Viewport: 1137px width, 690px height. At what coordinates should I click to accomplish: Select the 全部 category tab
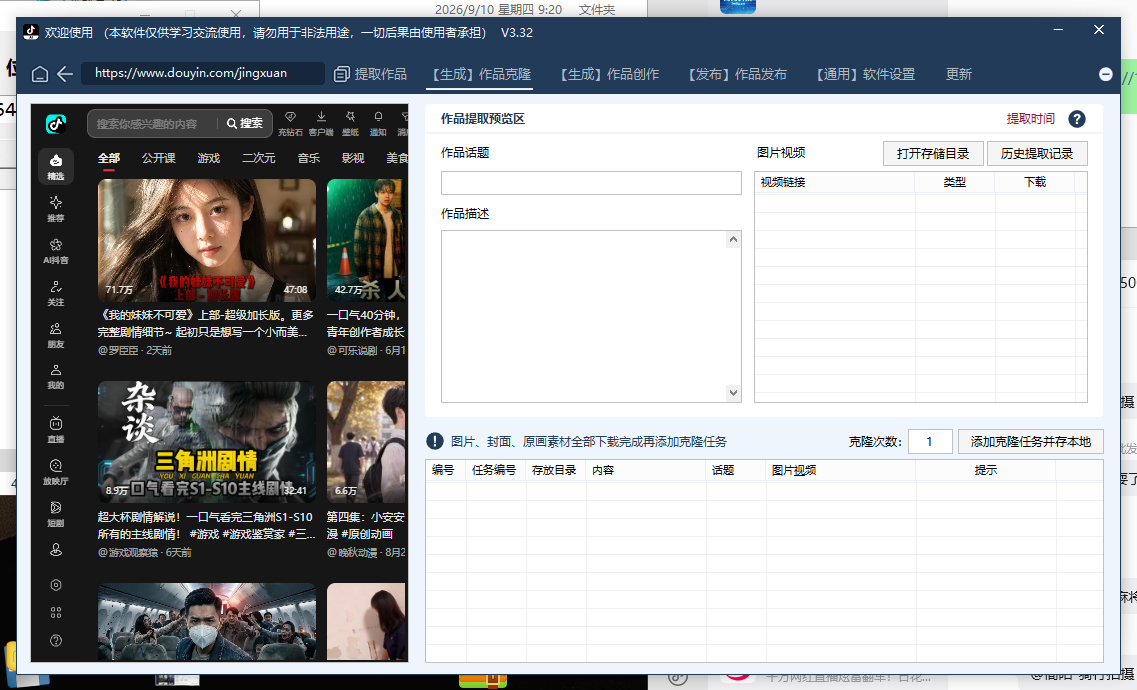(x=109, y=158)
